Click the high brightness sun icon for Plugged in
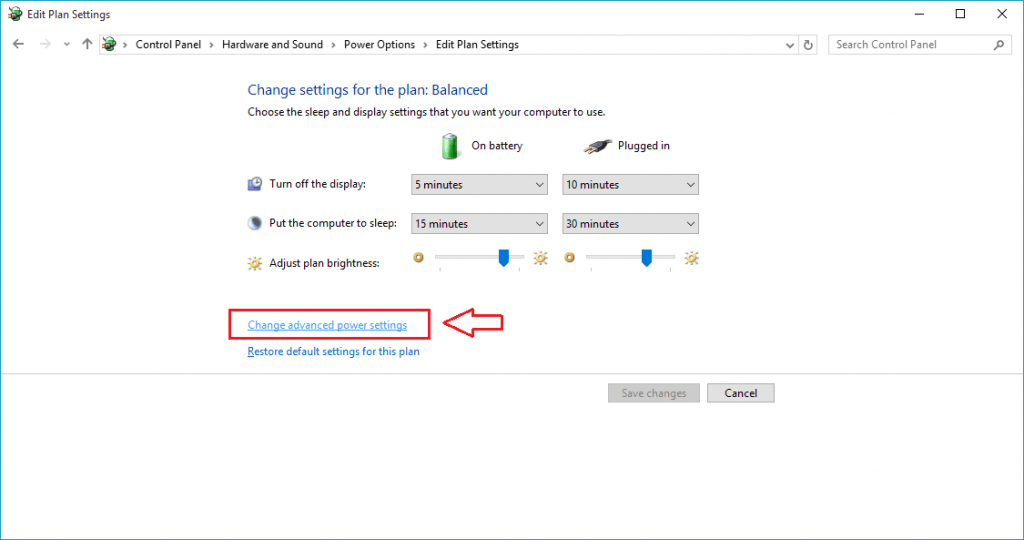 point(691,258)
